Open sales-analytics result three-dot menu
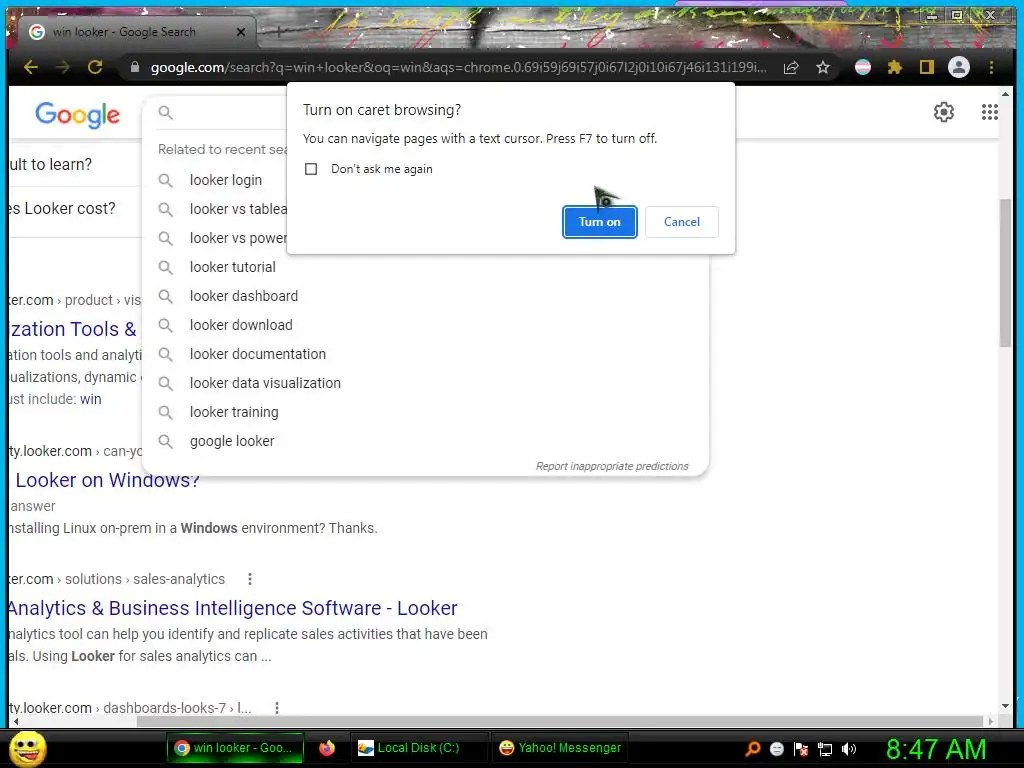Image resolution: width=1024 pixels, height=768 pixels. pyautogui.click(x=249, y=579)
